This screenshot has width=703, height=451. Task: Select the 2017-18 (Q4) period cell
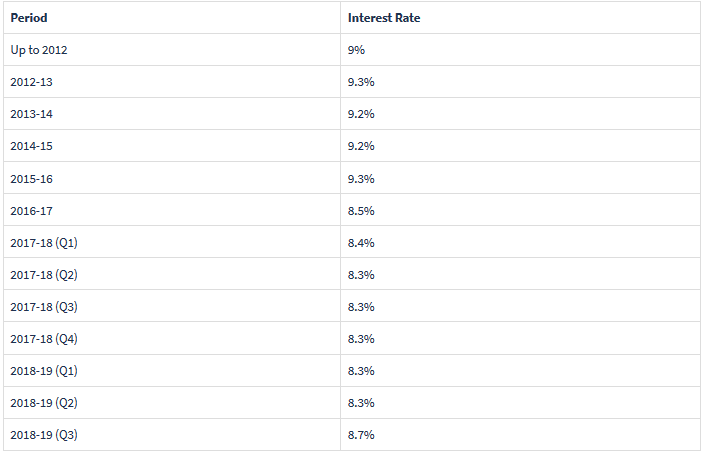[44, 338]
